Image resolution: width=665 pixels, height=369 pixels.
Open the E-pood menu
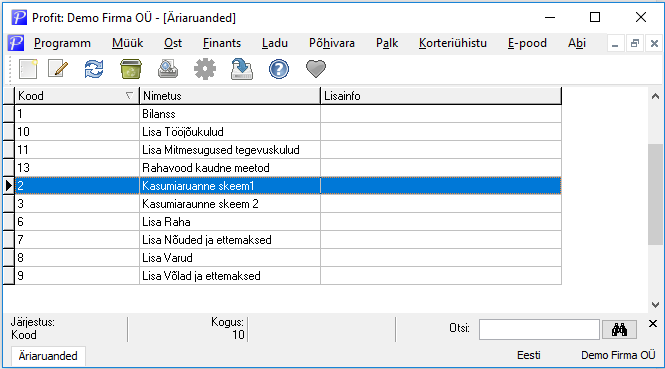[x=527, y=43]
